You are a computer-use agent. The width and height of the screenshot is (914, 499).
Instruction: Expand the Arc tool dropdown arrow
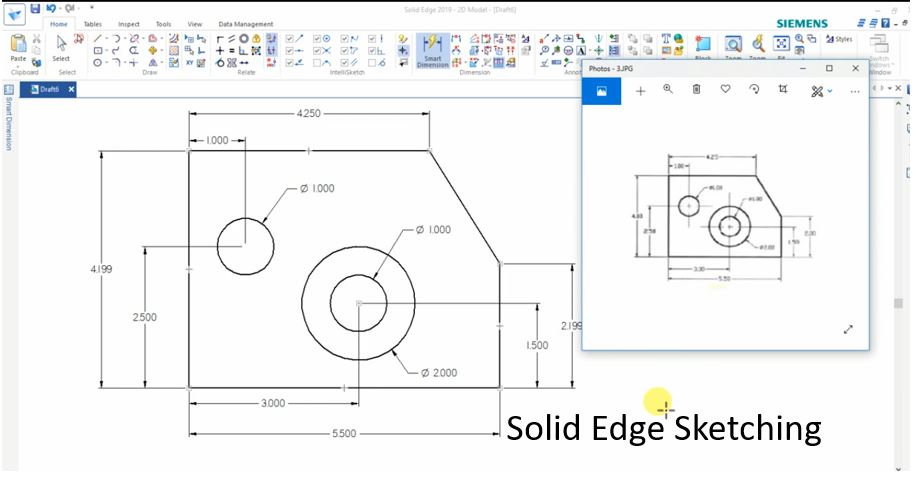pos(125,38)
